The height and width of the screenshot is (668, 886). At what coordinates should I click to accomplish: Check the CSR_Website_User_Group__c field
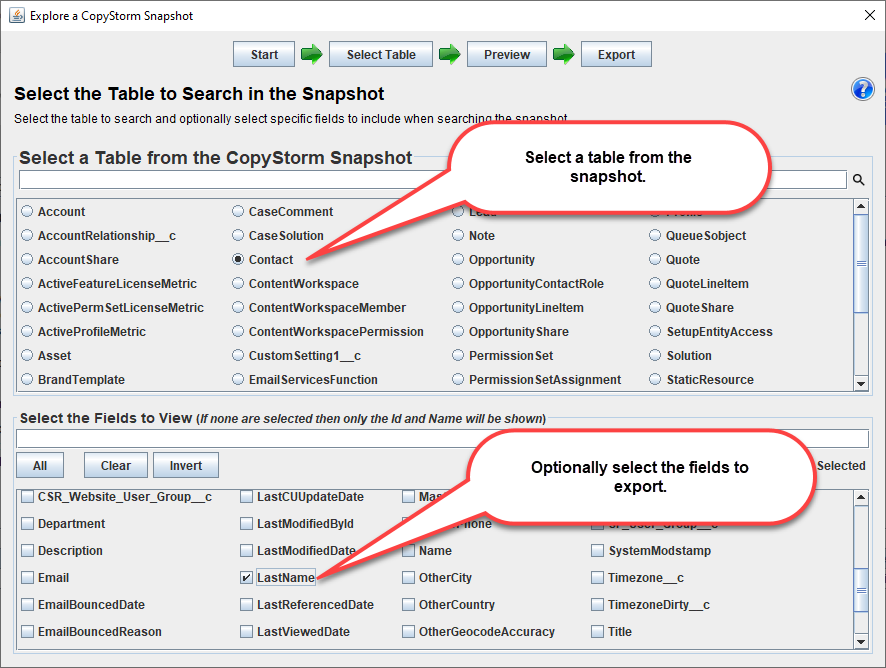click(27, 497)
